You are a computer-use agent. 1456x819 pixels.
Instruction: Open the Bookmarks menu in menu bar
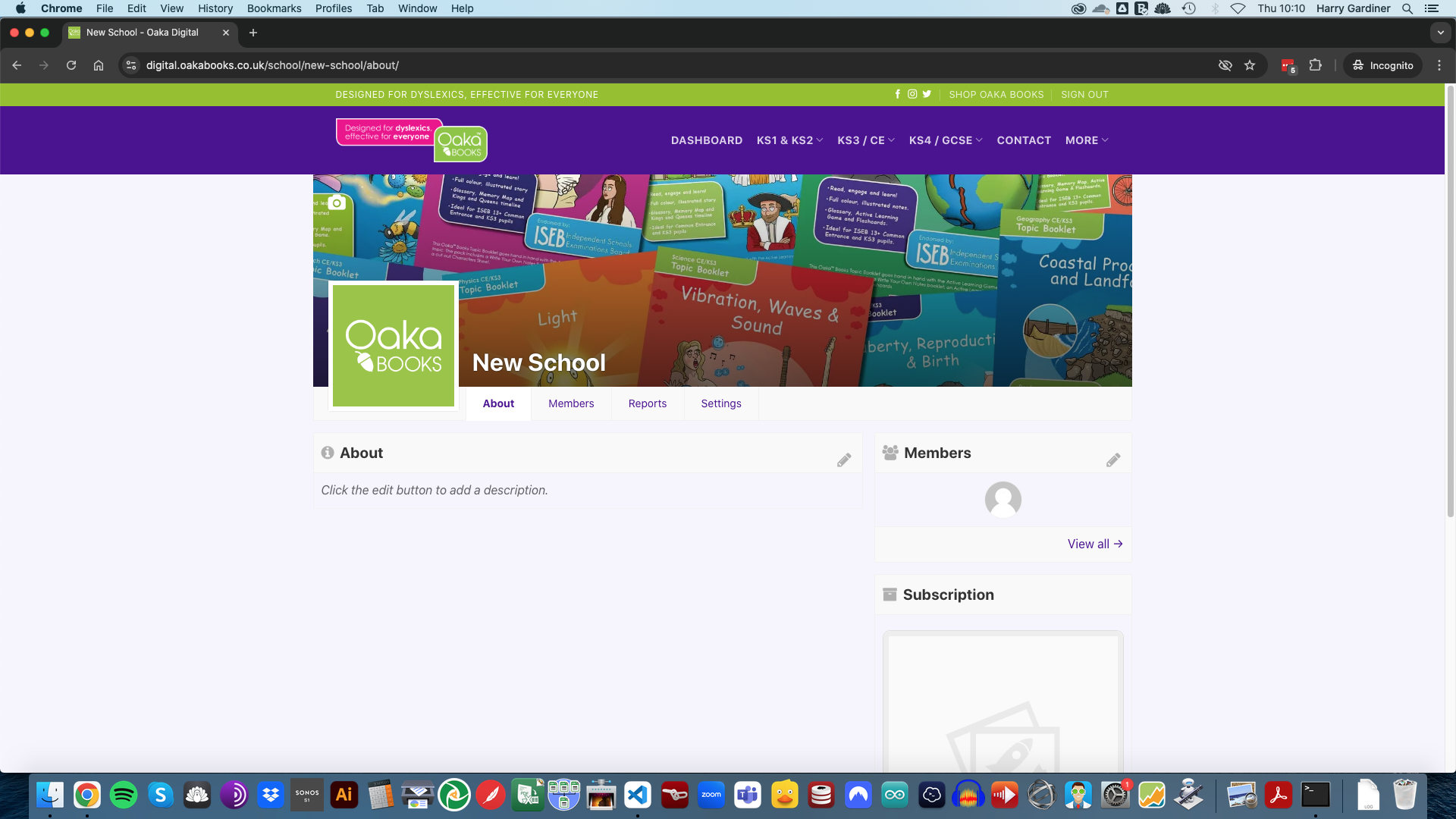274,8
